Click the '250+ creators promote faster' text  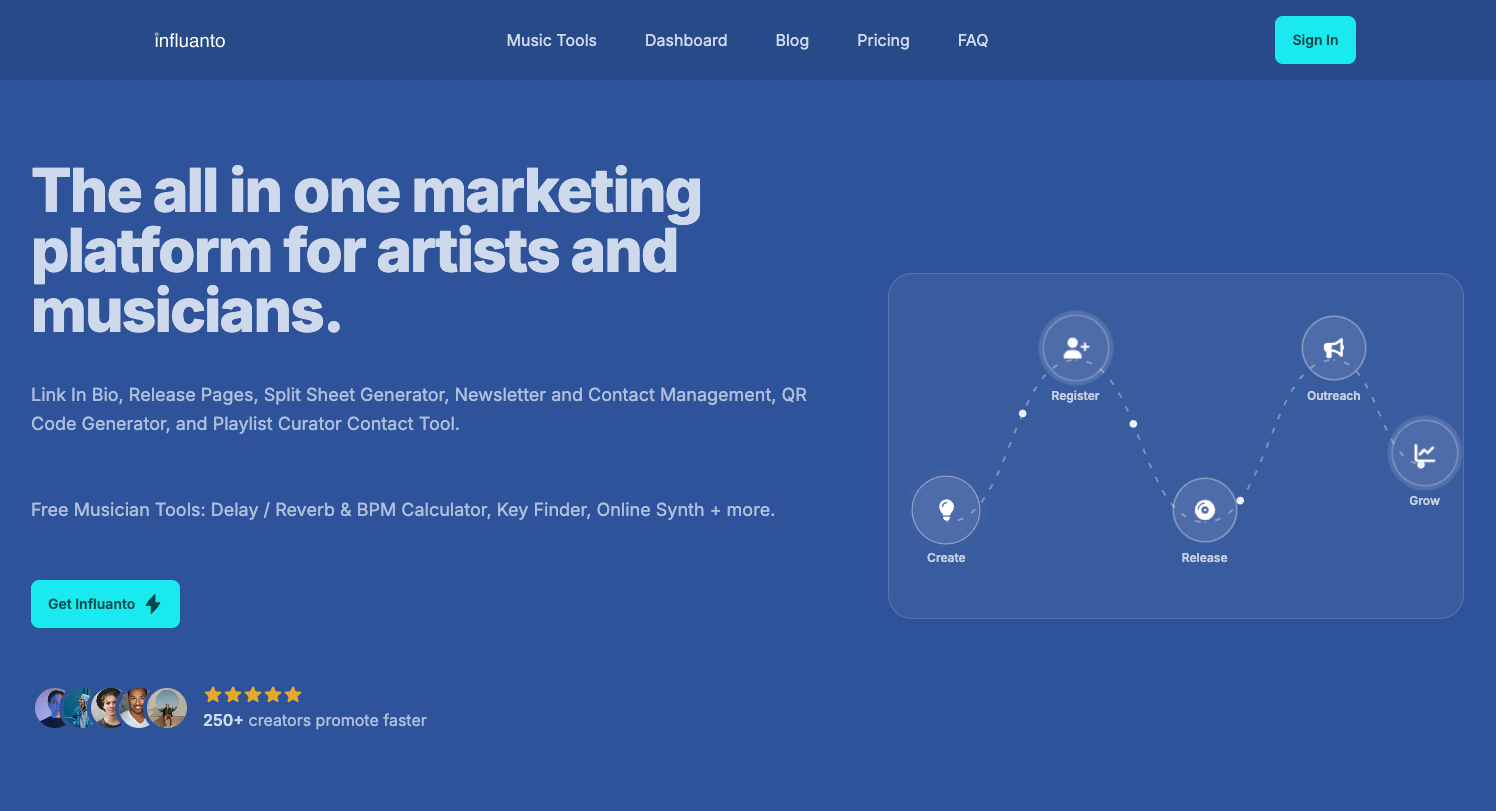315,720
